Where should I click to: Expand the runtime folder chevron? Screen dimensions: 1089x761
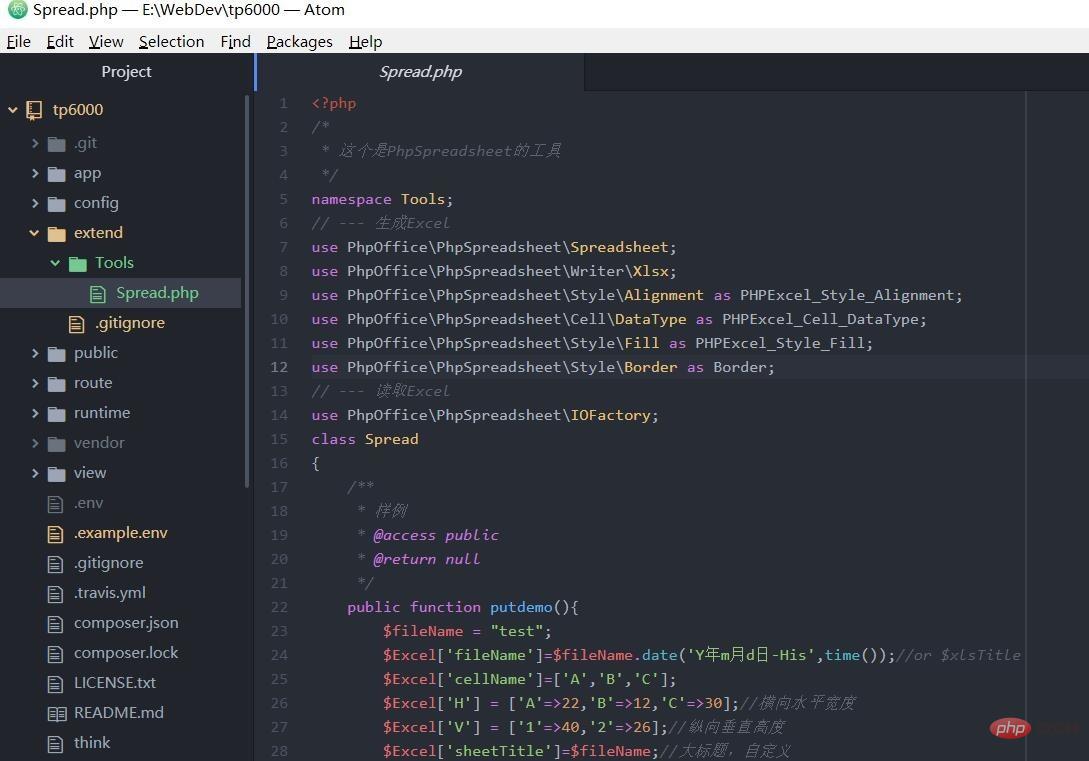pyautogui.click(x=35, y=412)
